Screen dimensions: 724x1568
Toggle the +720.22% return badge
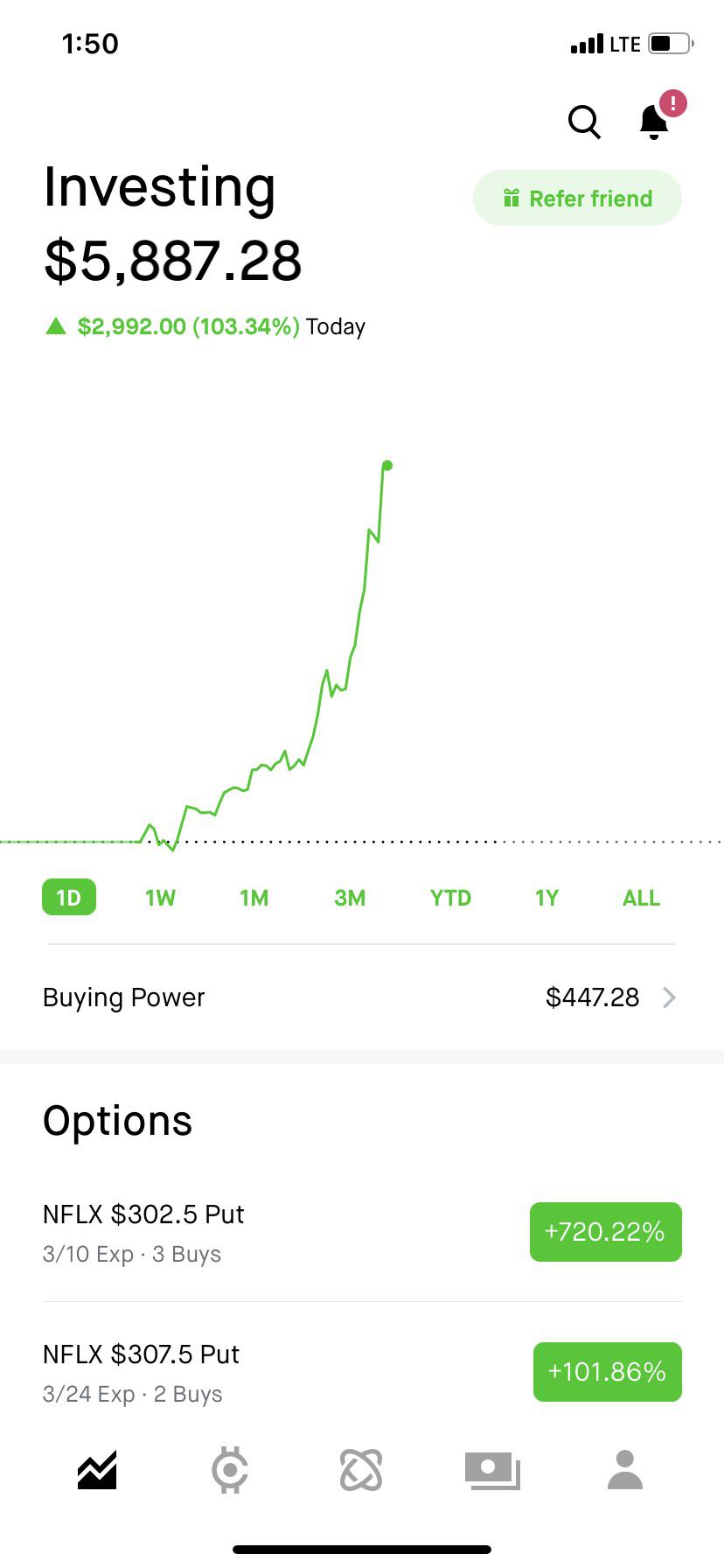605,1232
